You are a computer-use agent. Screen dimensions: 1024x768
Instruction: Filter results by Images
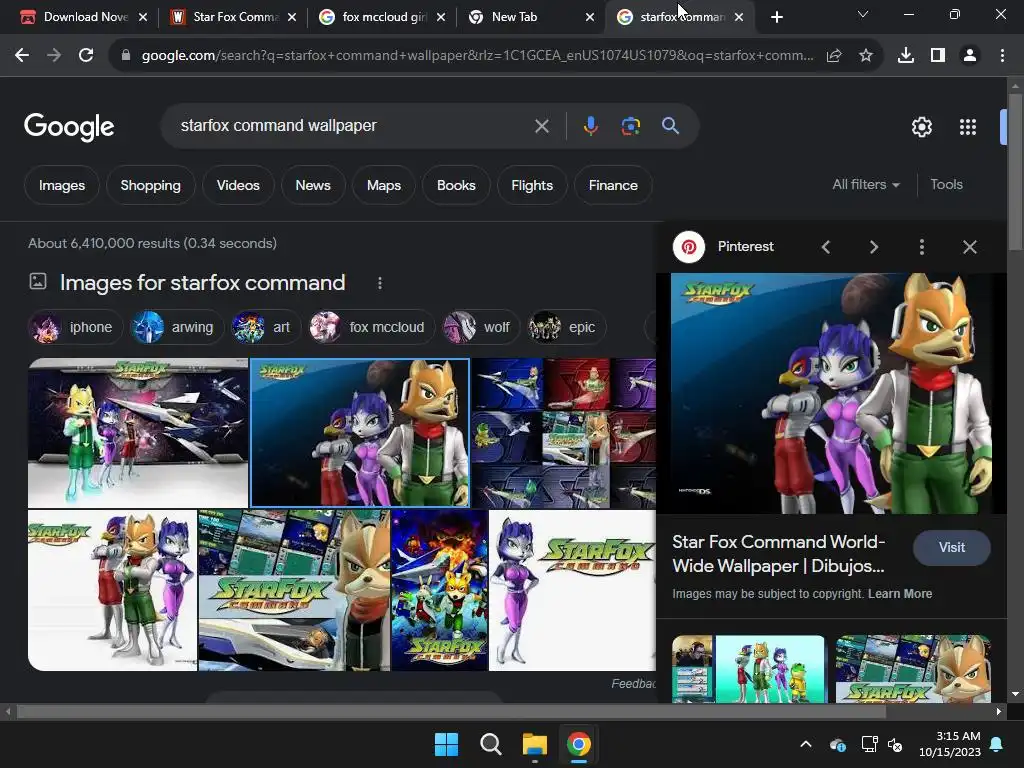pos(62,185)
